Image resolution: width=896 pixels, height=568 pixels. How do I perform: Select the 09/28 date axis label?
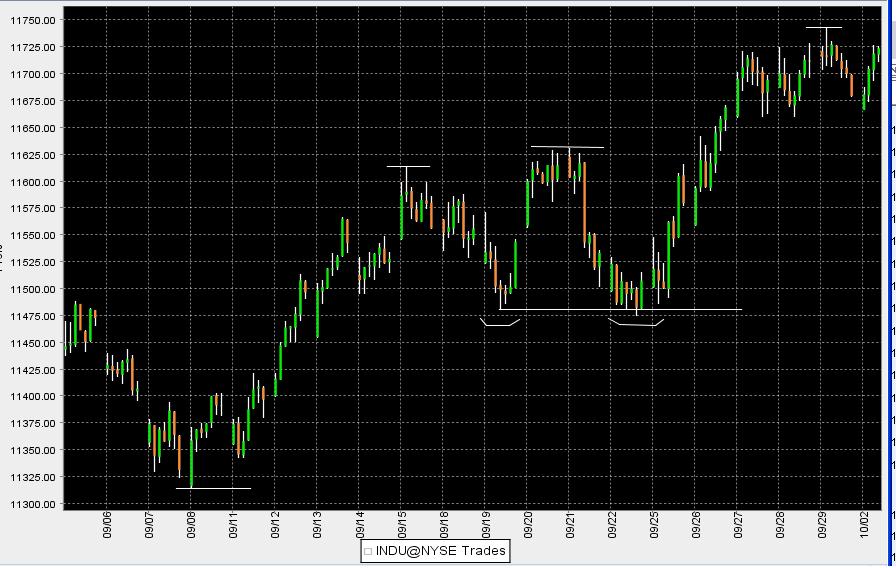[780, 526]
